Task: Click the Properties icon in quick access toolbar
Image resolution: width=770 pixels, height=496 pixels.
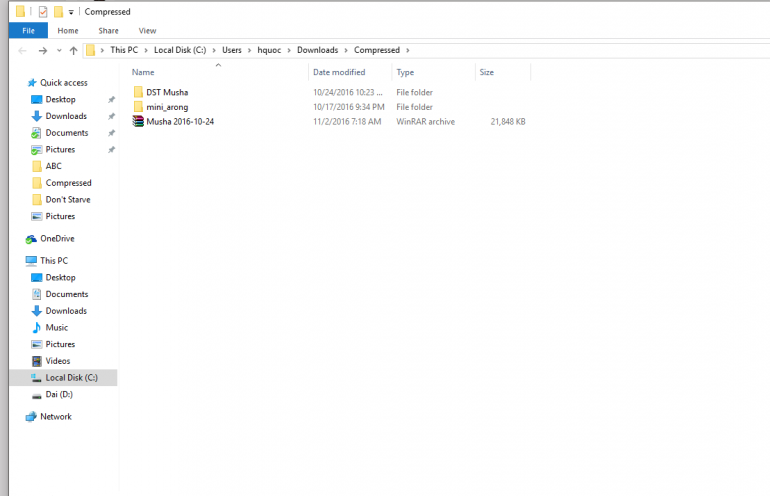Action: pos(43,12)
